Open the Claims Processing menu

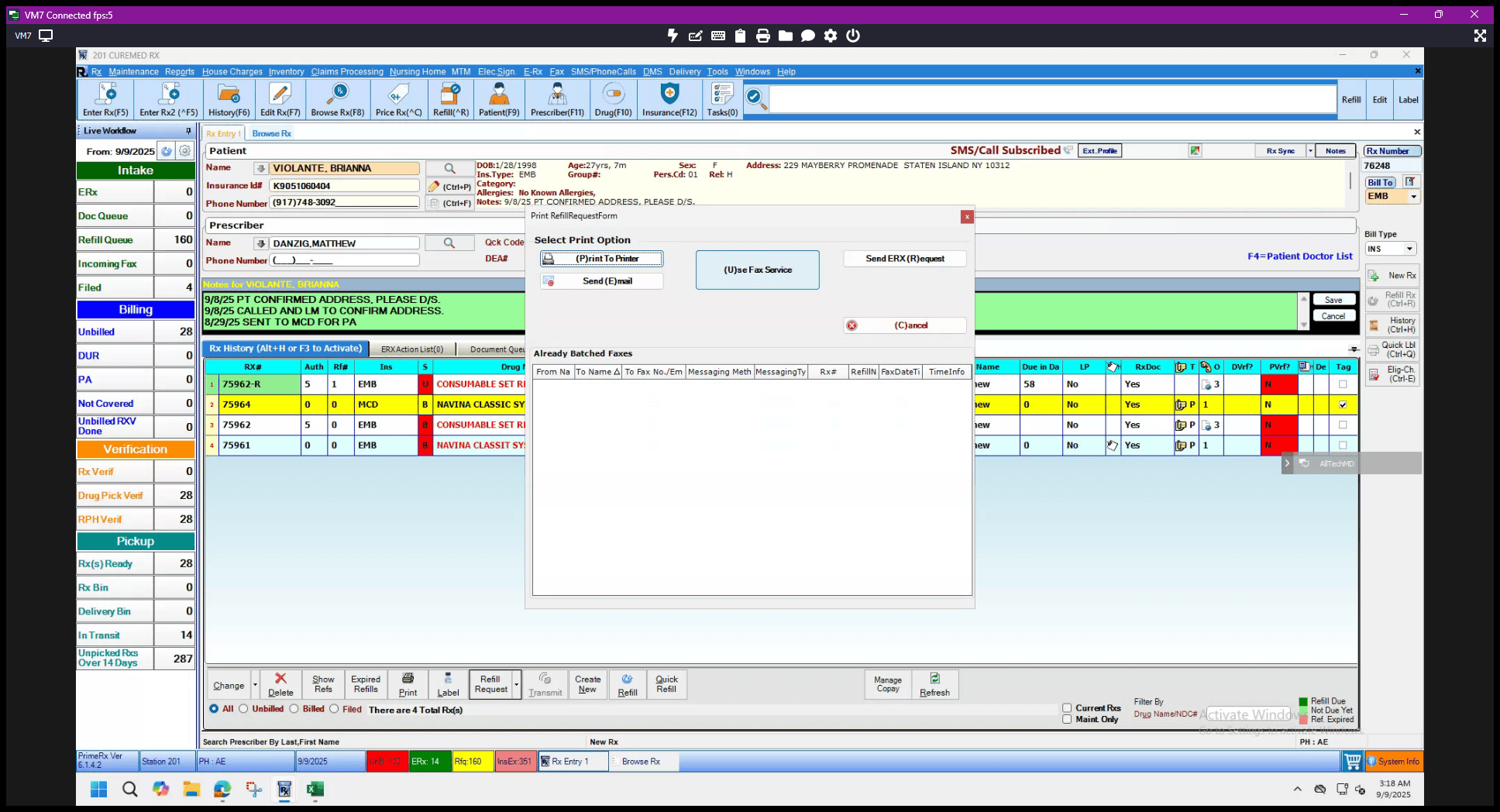347,71
